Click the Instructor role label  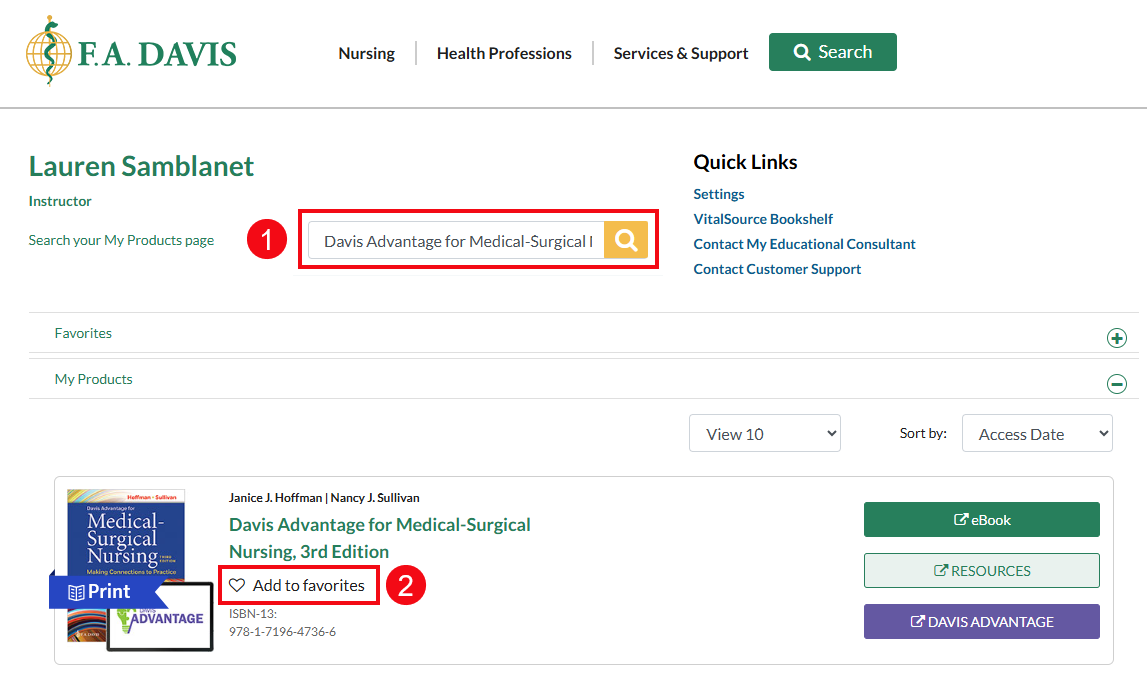pyautogui.click(x=60, y=201)
